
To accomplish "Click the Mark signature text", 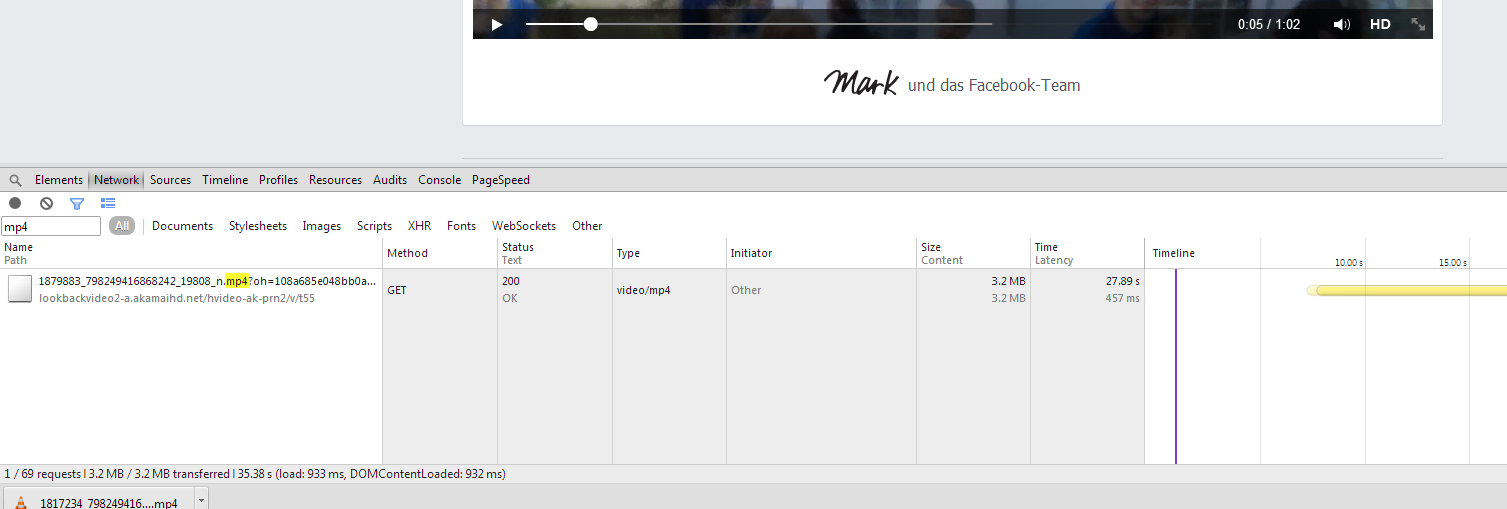I will coord(861,83).
